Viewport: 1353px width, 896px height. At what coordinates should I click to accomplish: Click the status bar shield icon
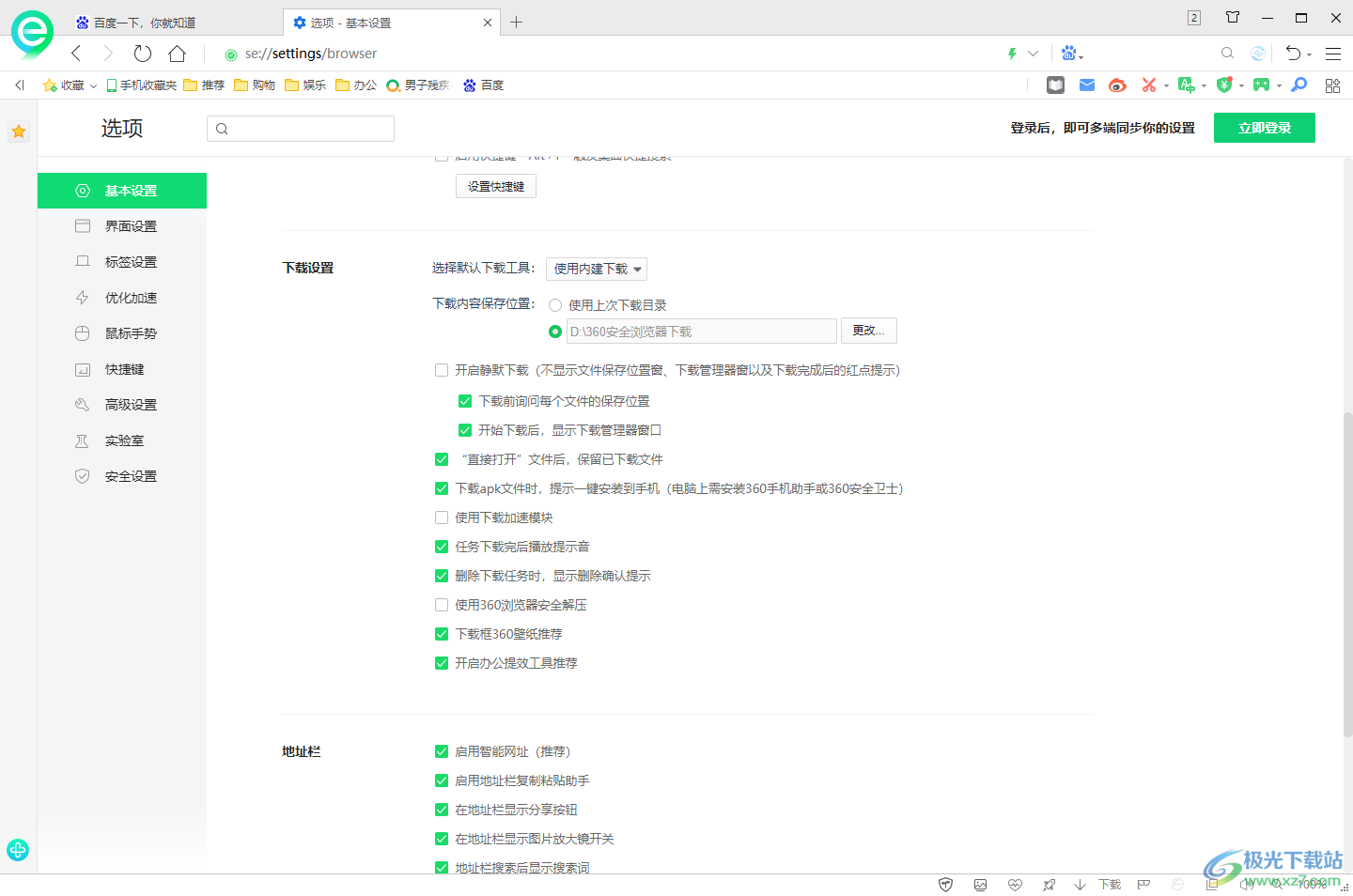tap(946, 885)
